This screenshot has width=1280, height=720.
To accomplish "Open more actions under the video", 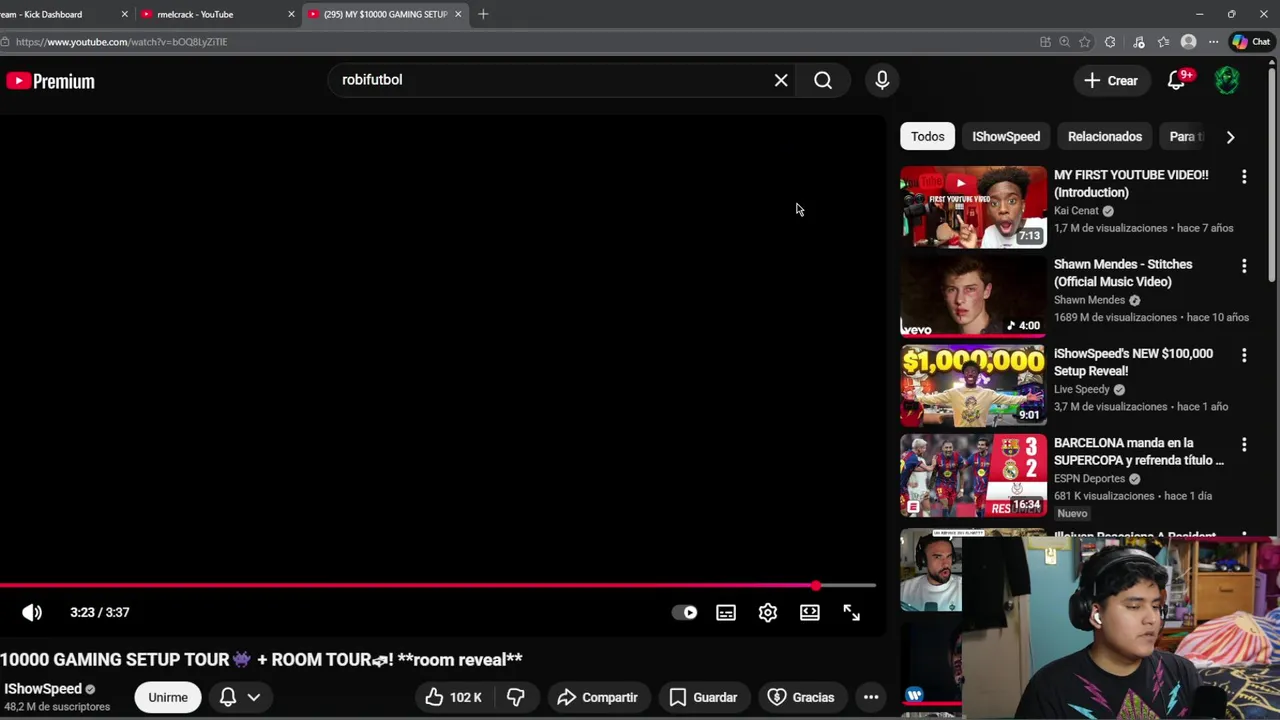I will (x=871, y=697).
